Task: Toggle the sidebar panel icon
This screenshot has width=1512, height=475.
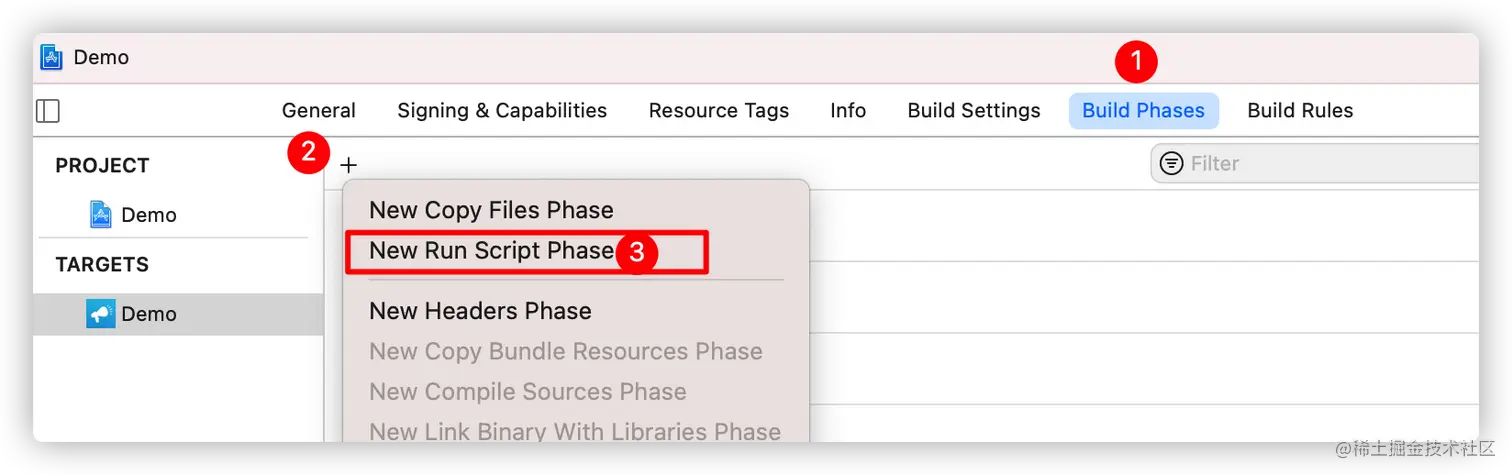Action: 48,111
